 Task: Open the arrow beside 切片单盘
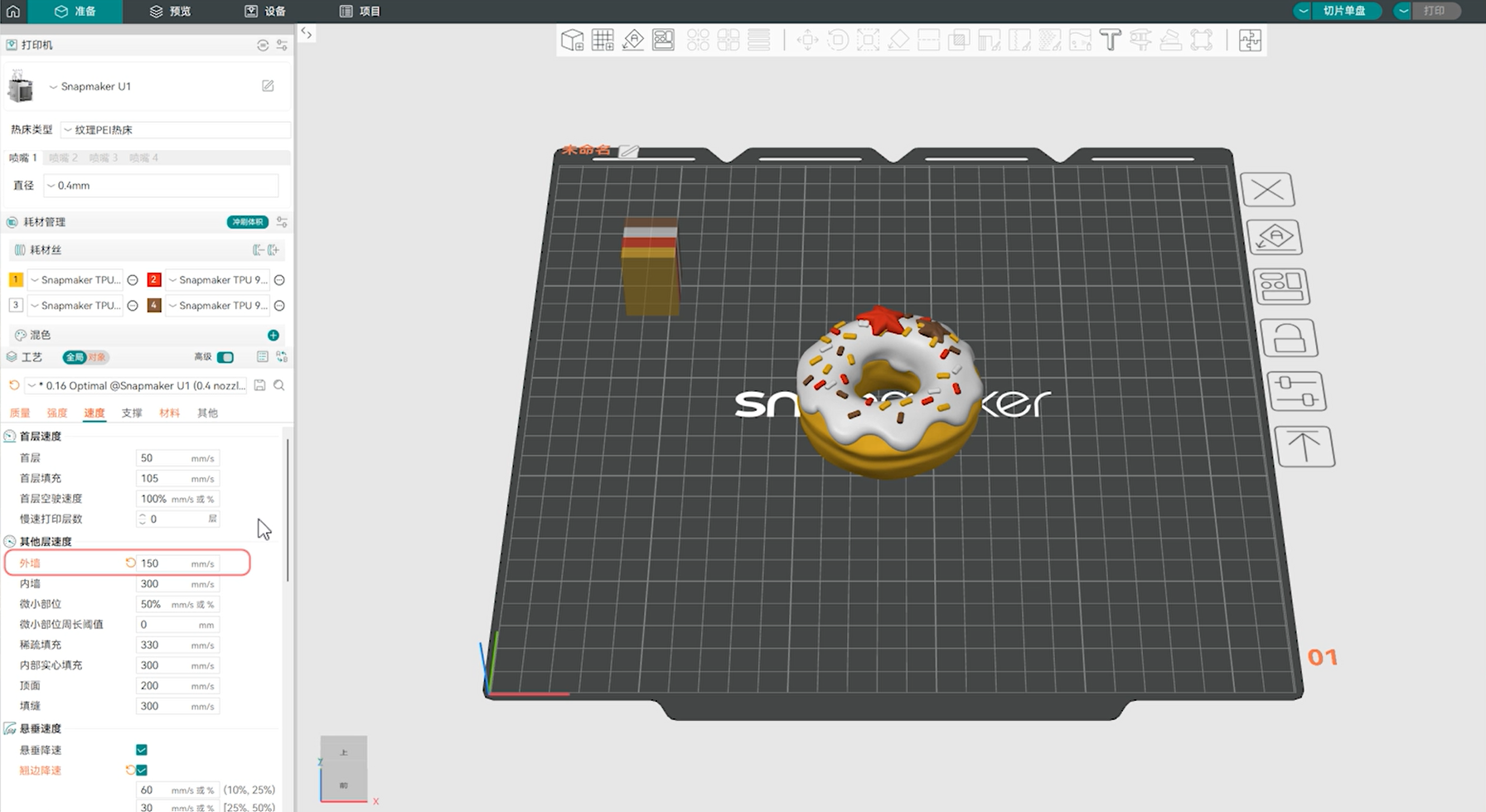pyautogui.click(x=1304, y=11)
